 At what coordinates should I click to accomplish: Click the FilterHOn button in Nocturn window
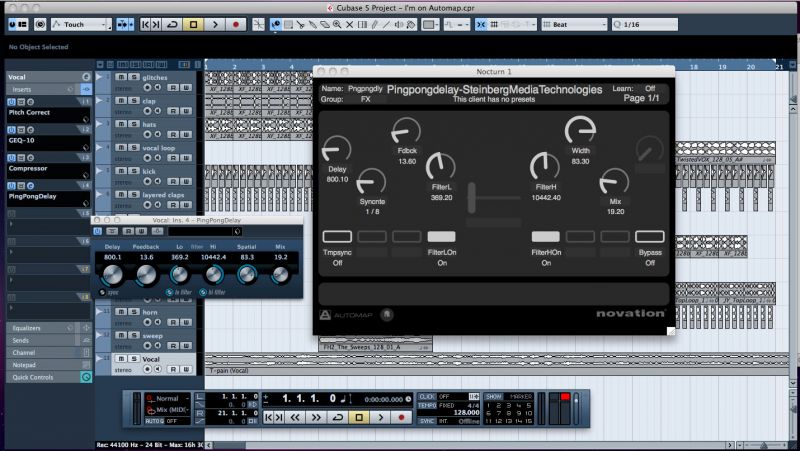point(545,236)
